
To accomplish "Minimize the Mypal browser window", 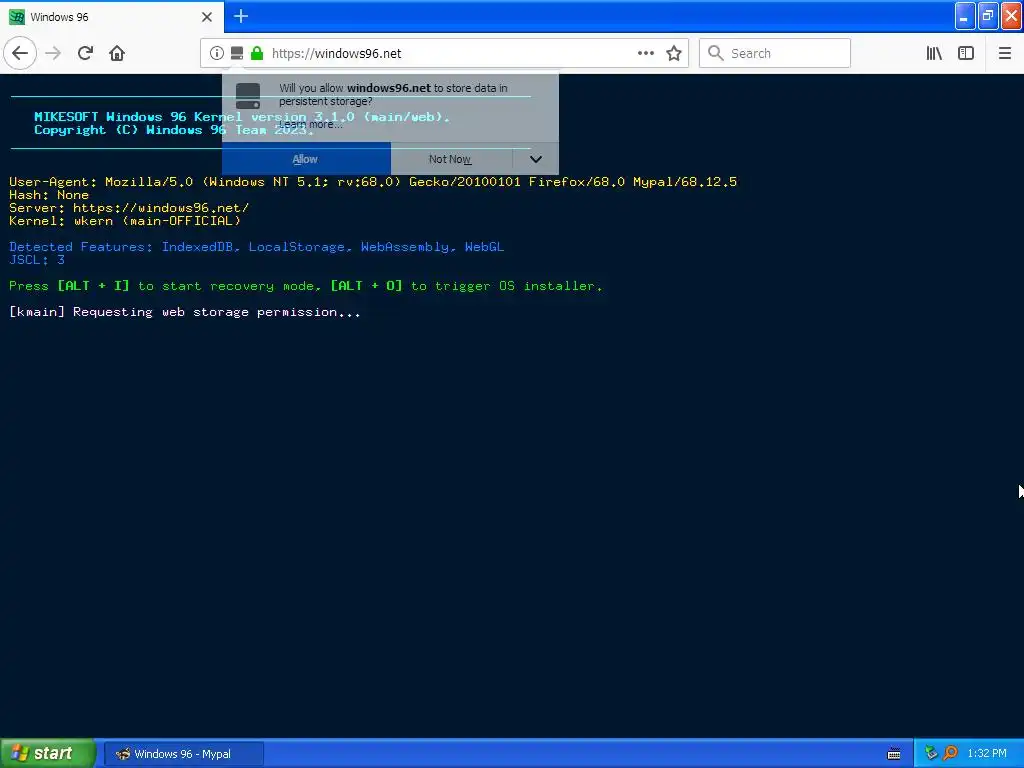I will (965, 16).
